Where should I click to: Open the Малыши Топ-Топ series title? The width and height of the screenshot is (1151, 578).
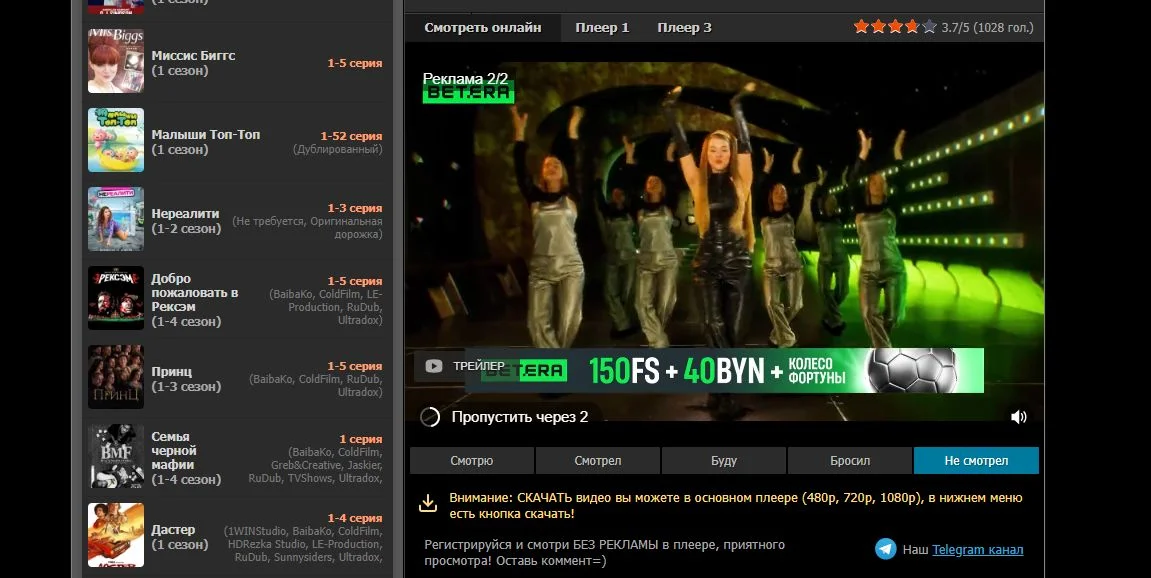pos(206,134)
